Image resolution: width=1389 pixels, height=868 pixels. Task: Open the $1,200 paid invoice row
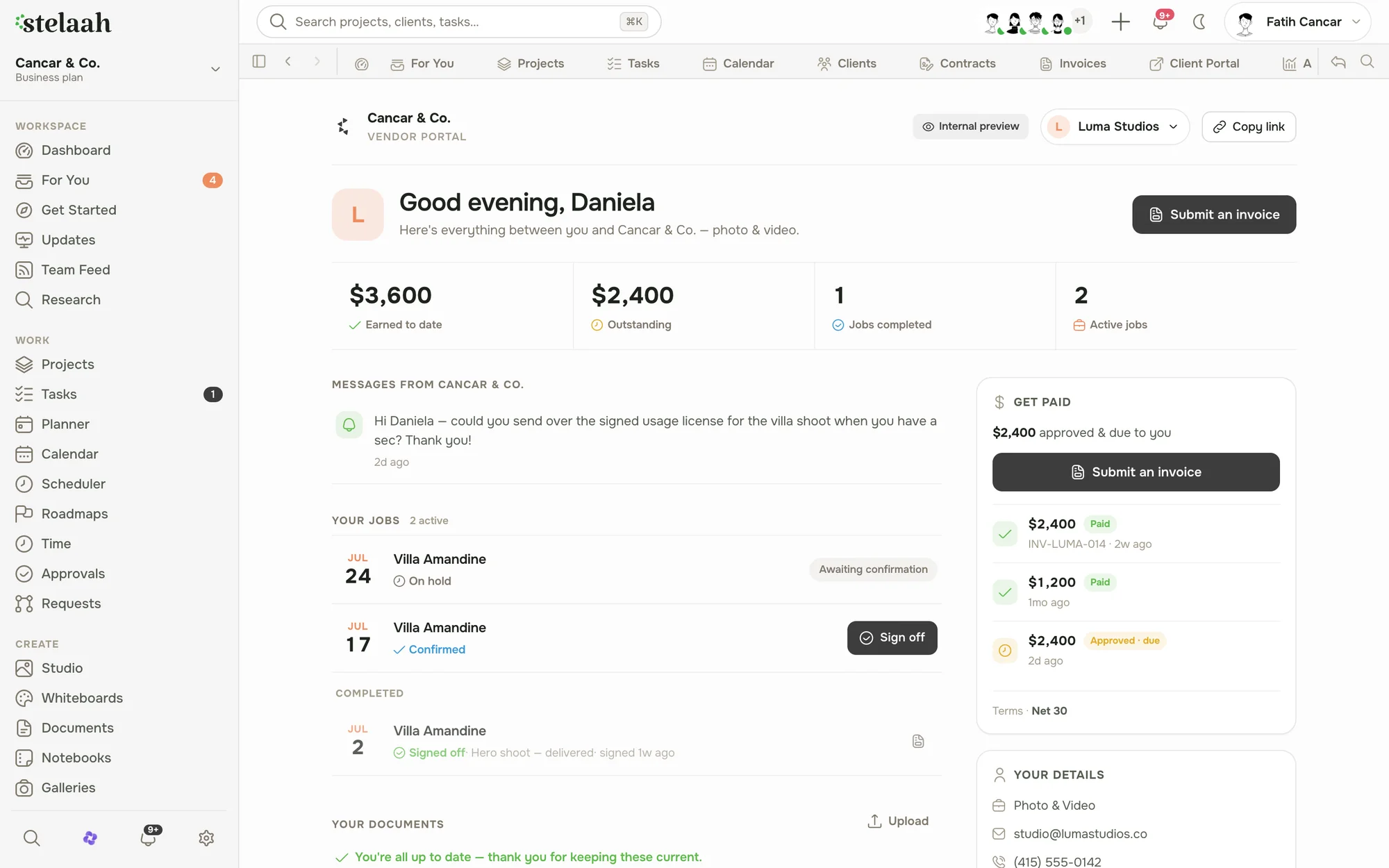(x=1136, y=592)
